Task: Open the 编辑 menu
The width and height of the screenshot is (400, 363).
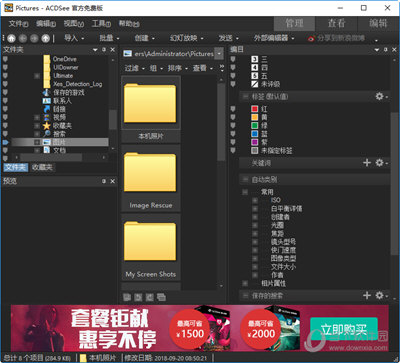Action: coord(46,24)
